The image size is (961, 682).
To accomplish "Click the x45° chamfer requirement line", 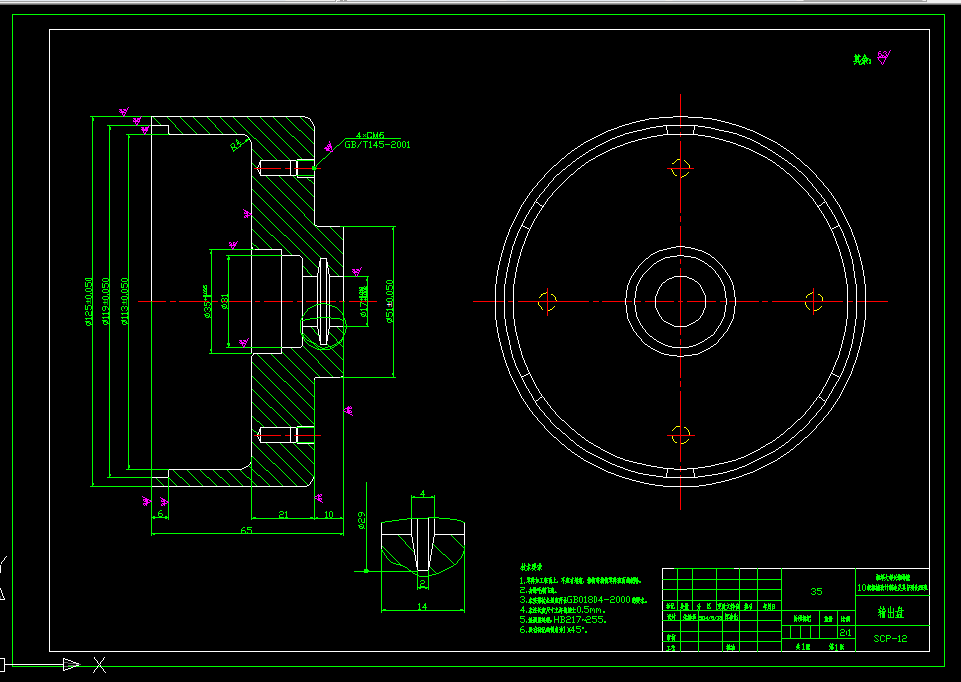I will tap(553, 629).
